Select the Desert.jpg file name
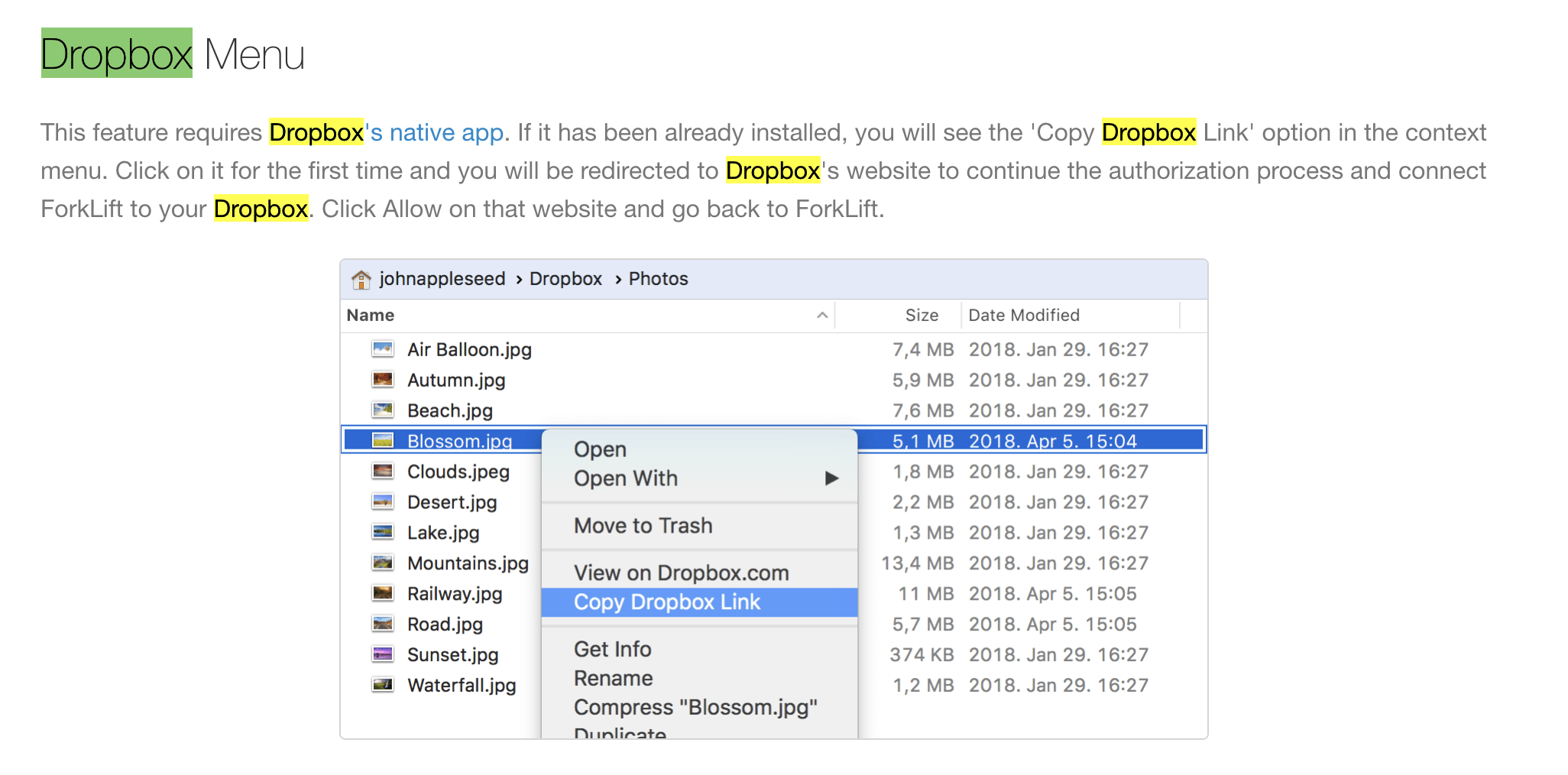 click(452, 503)
